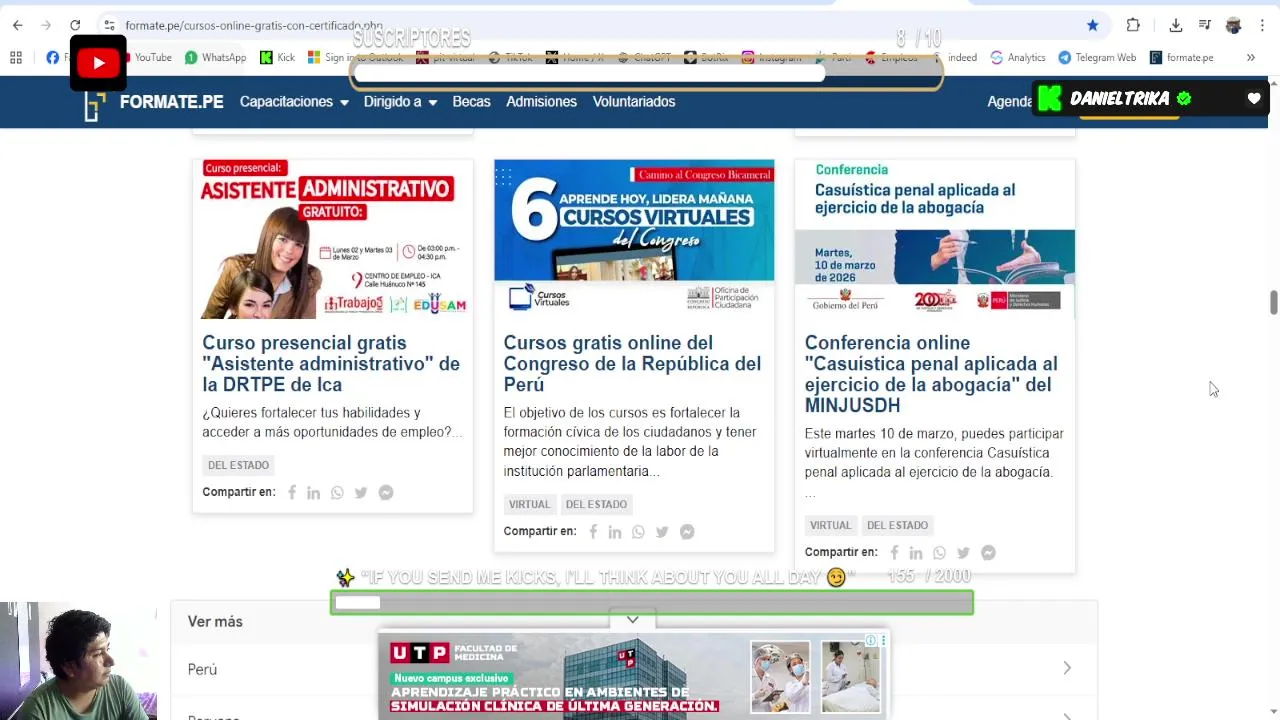Click DEL ESTADO tag on MINJUSDH conference card

click(x=897, y=525)
